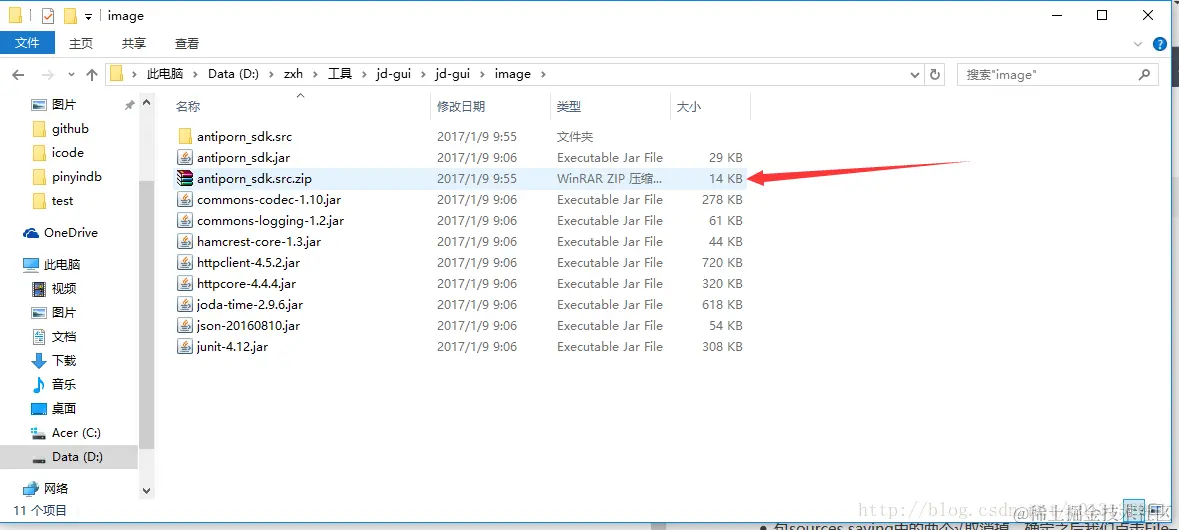Click 此电脑 in the address breadcrumb
The image size is (1179, 530).
pos(165,74)
